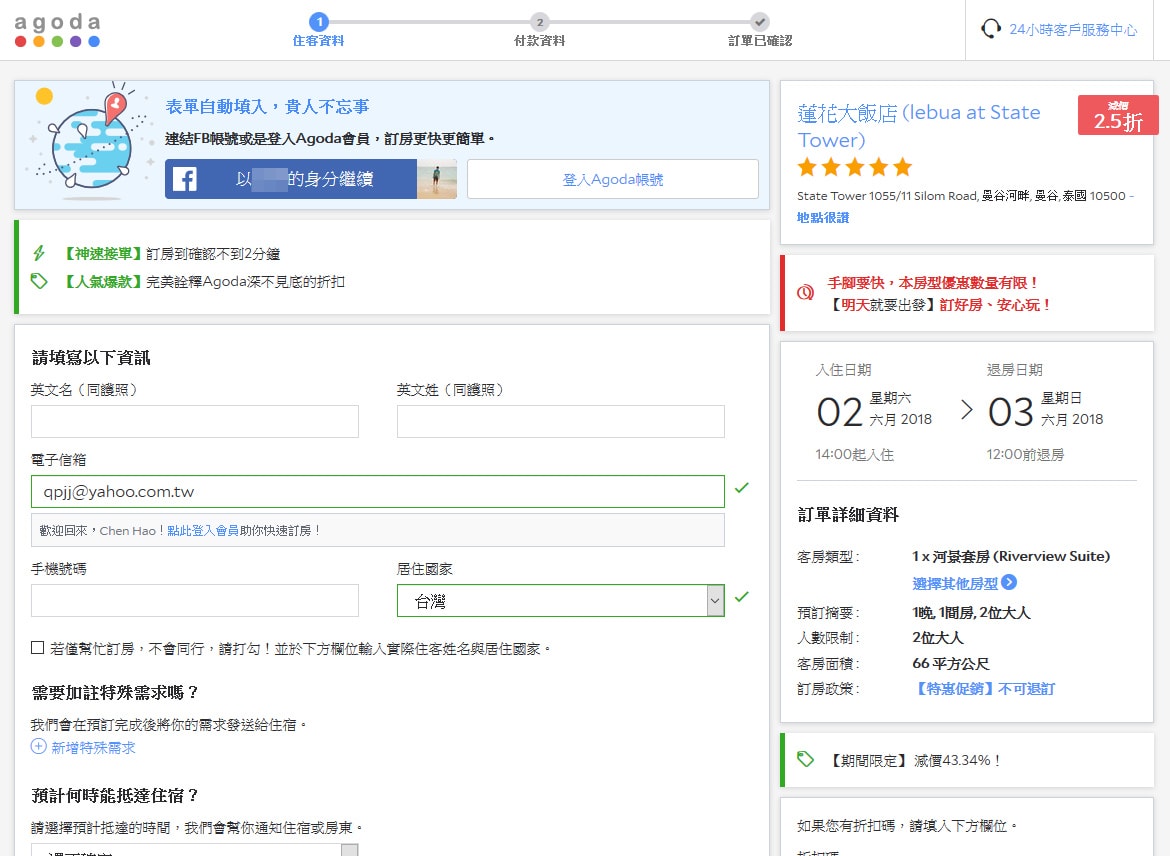Focus the 英文名 first name field
The image size is (1170, 856).
[x=195, y=422]
